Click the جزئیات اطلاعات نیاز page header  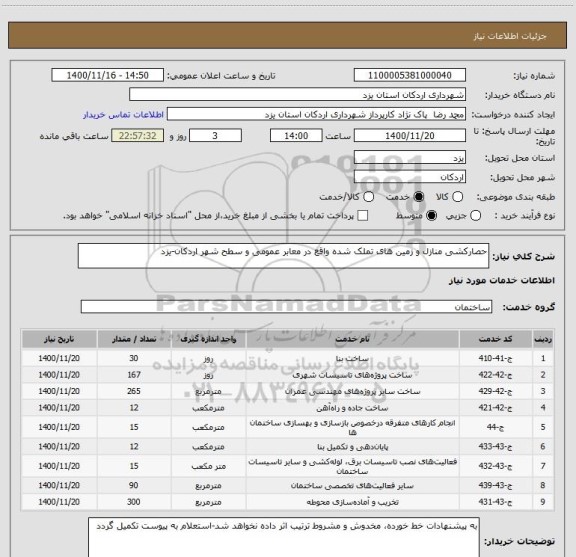click(510, 36)
